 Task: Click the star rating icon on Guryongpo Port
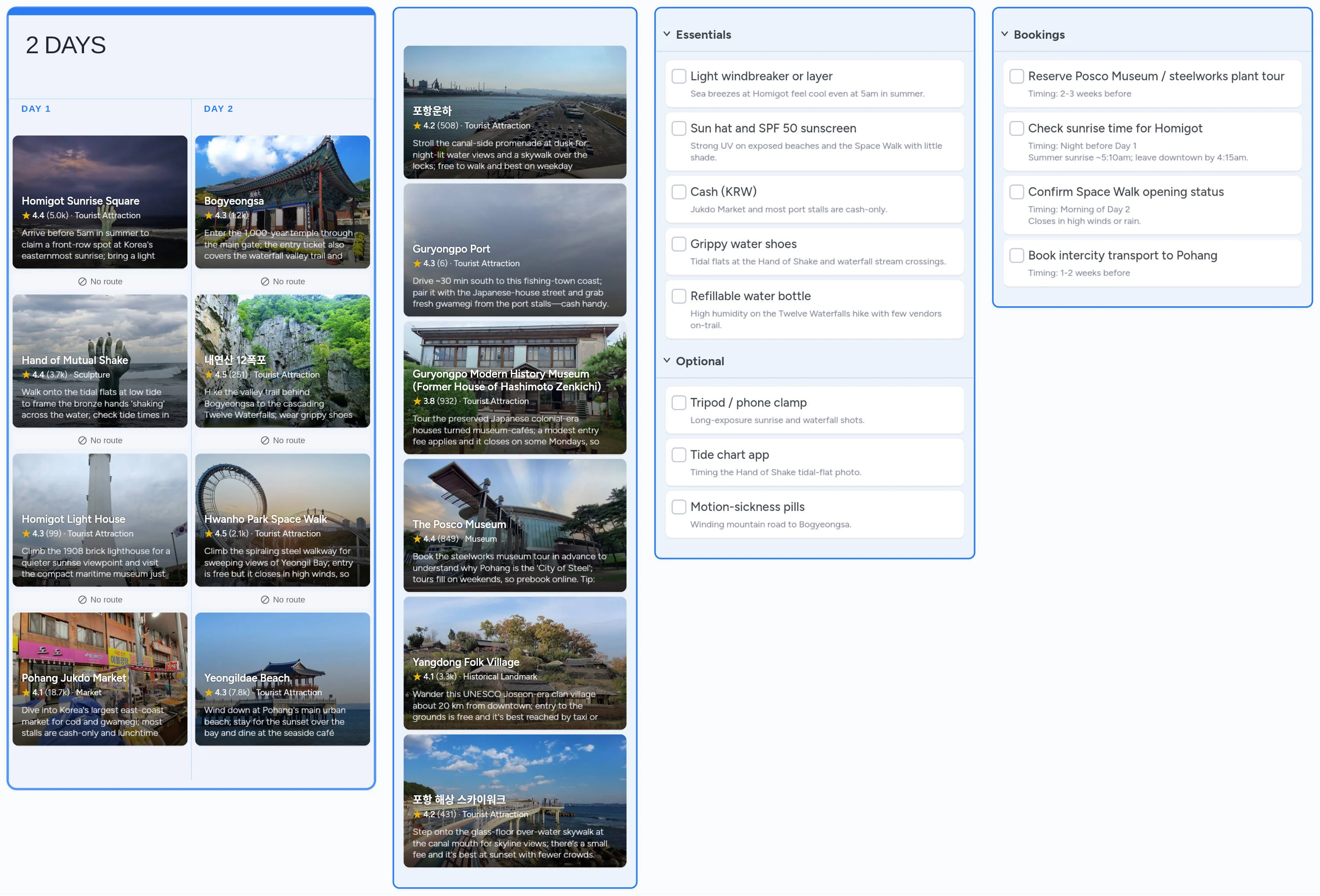[417, 263]
